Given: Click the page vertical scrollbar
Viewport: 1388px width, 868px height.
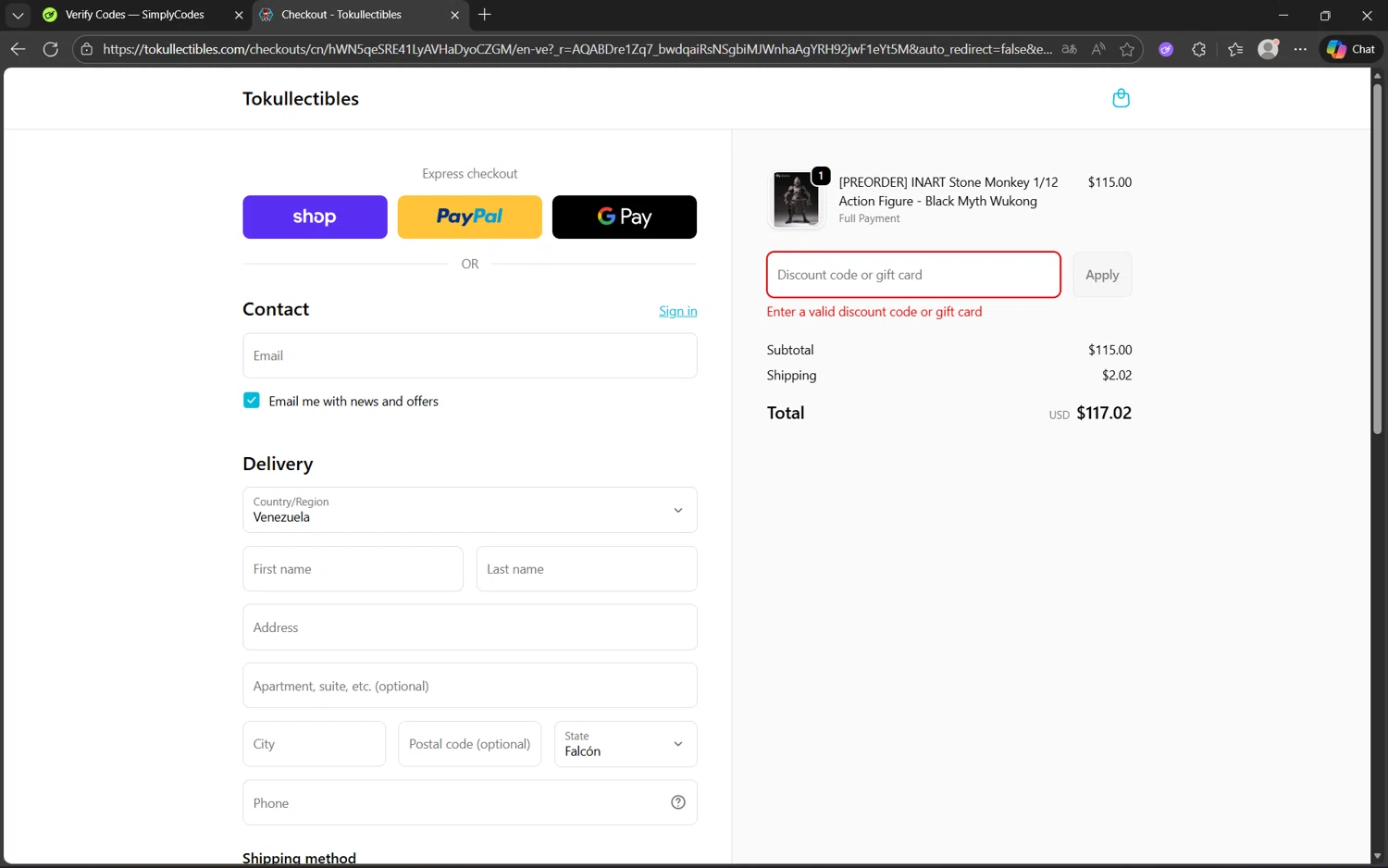Looking at the screenshot, I should click(x=1377, y=259).
